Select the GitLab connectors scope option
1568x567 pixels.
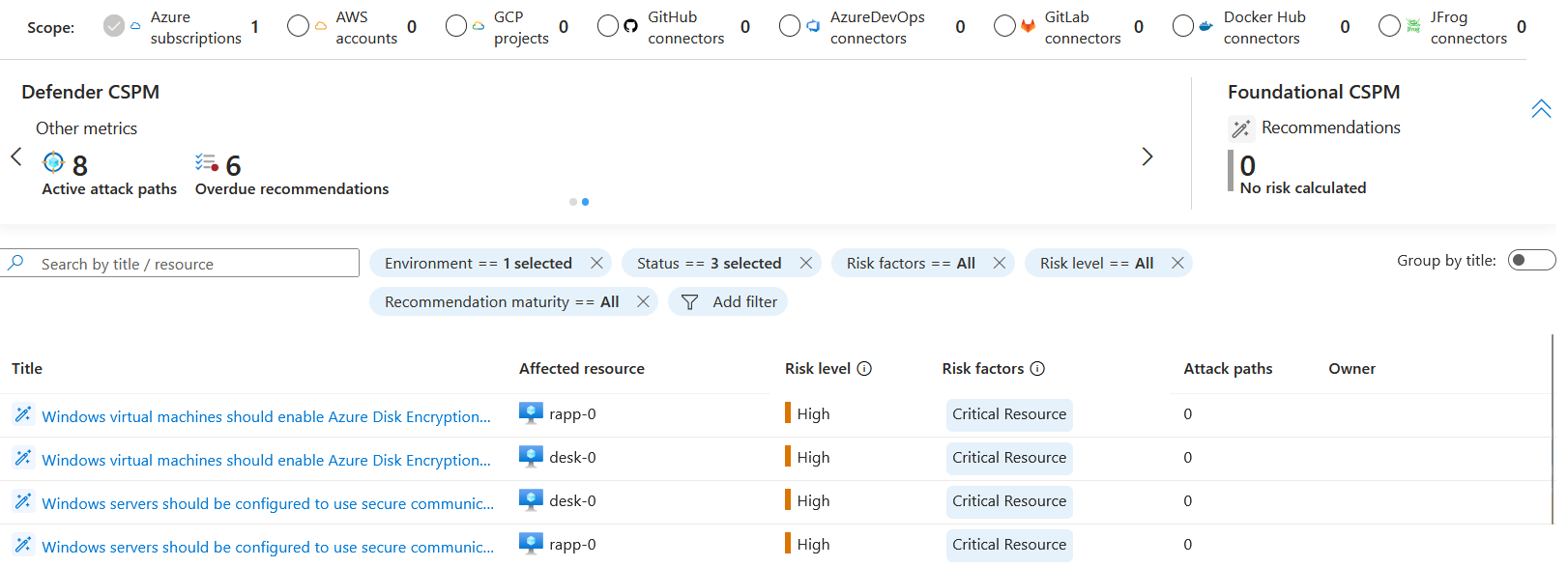coord(1004,26)
